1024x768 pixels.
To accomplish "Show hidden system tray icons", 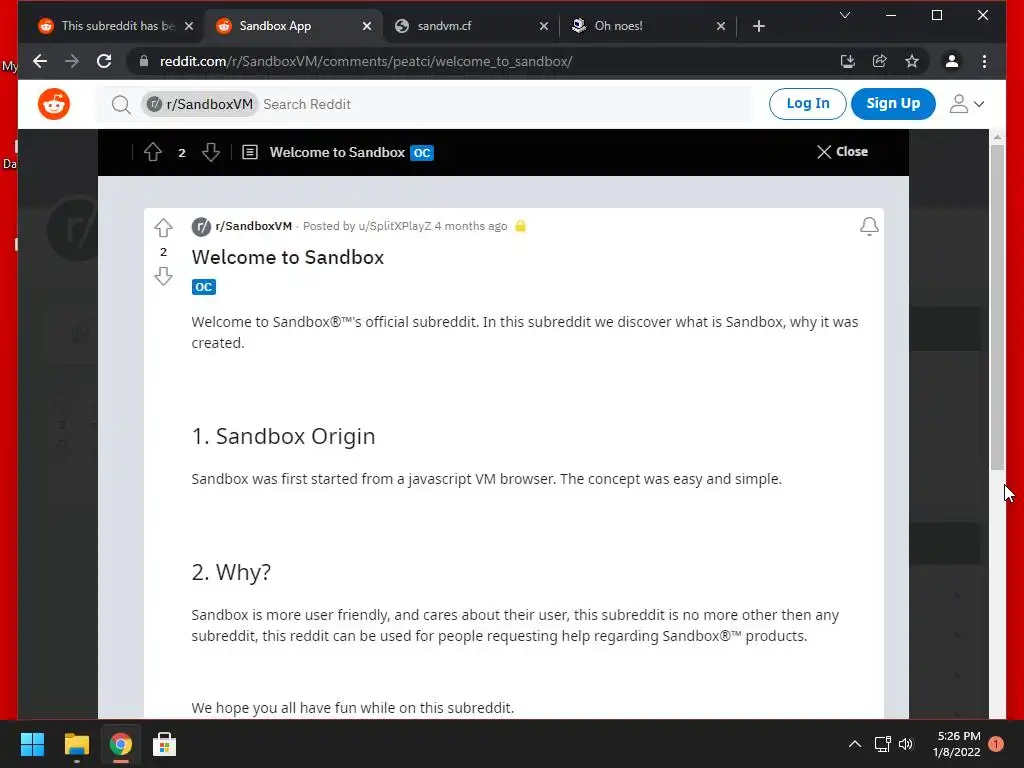I will (x=854, y=744).
